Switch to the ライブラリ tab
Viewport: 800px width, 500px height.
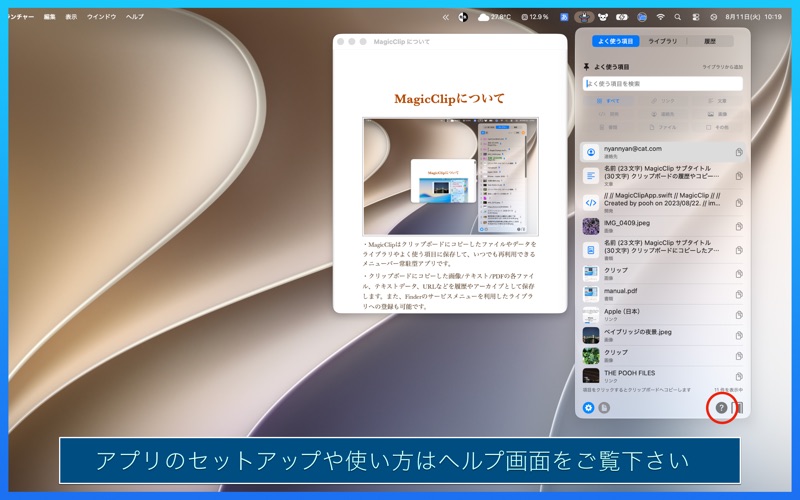click(663, 41)
